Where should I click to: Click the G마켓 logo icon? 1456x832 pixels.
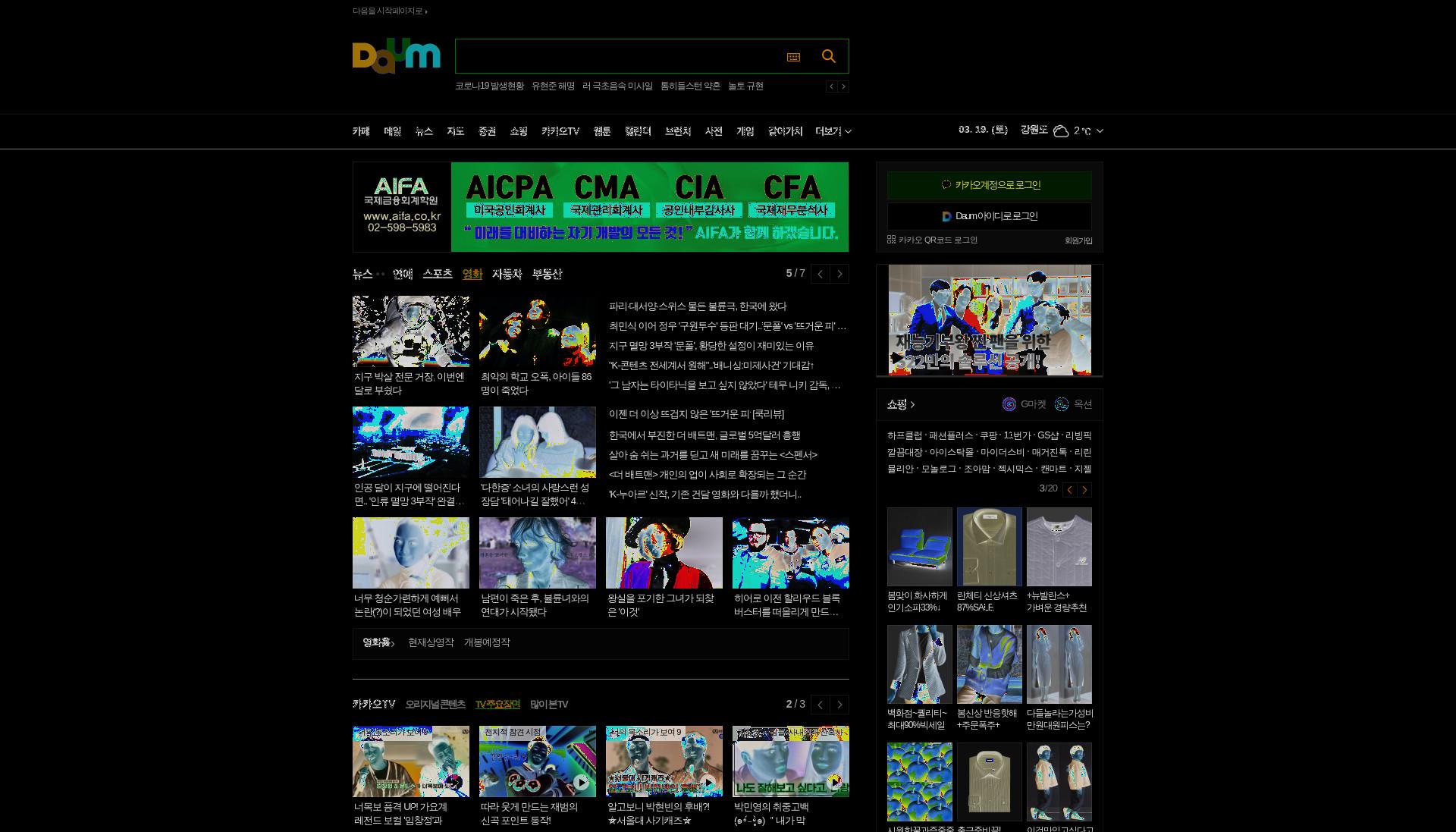[1009, 404]
